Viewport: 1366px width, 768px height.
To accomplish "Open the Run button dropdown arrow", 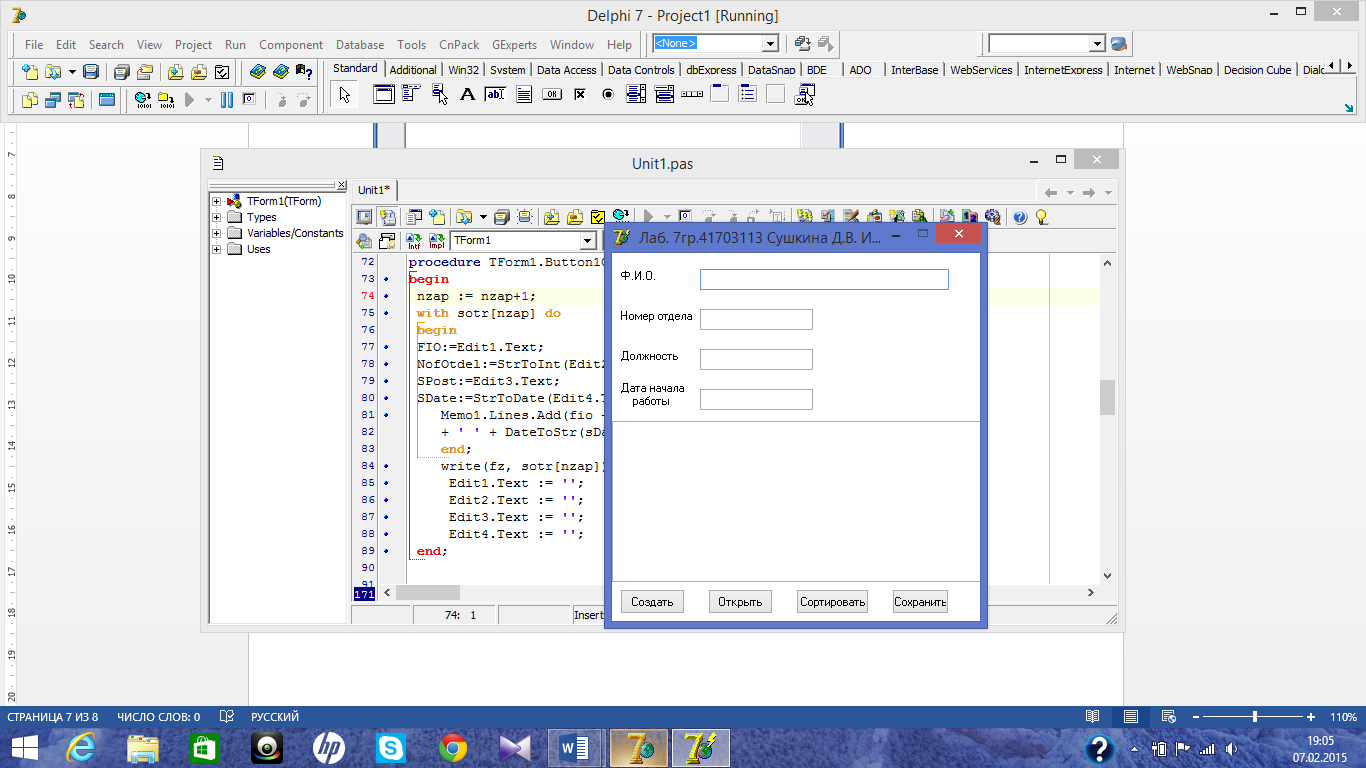I will 208,100.
